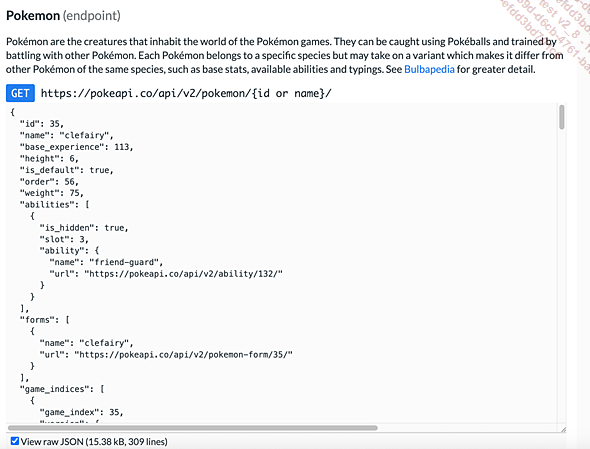Click the "base_experience": 113 line
The height and width of the screenshot is (449, 590).
click(x=76, y=147)
